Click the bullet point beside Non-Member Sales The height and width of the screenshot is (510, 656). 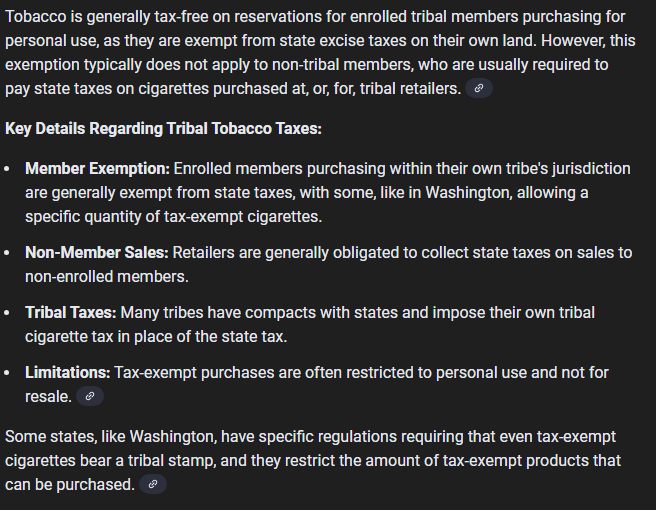point(7,253)
